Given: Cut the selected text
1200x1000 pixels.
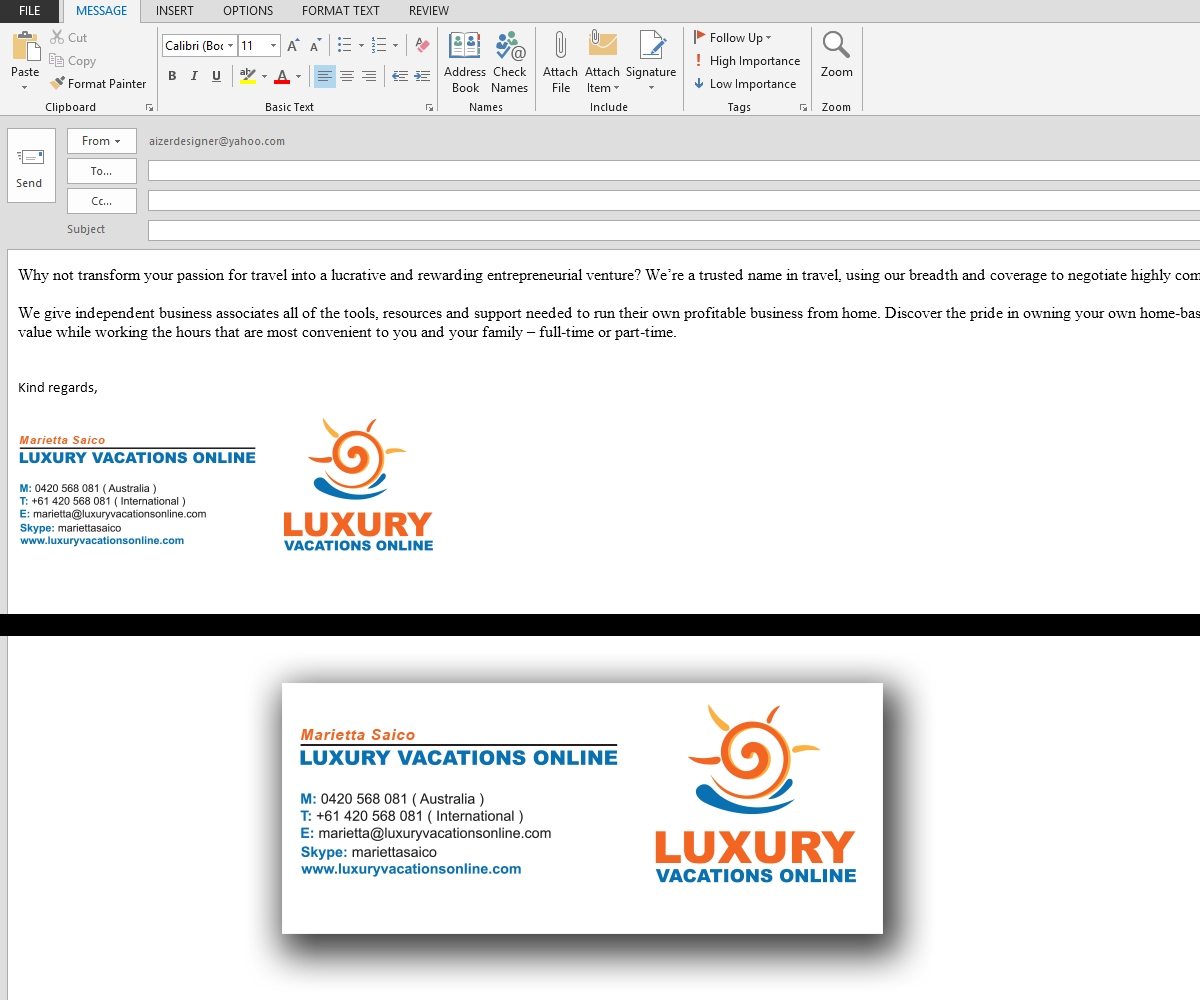Looking at the screenshot, I should (68, 38).
